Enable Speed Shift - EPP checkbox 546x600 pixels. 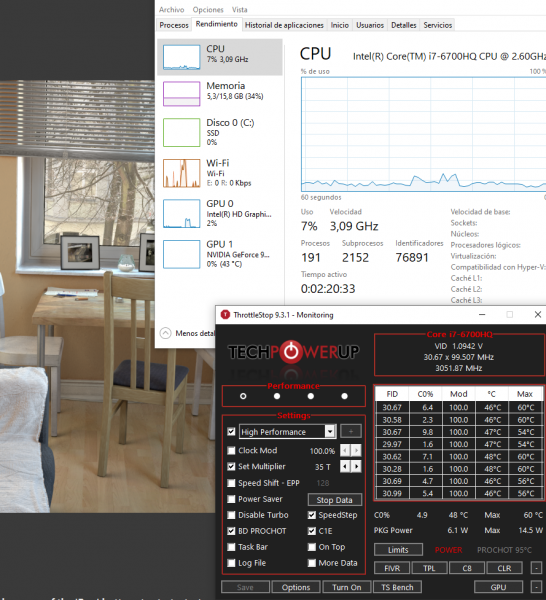(x=231, y=483)
